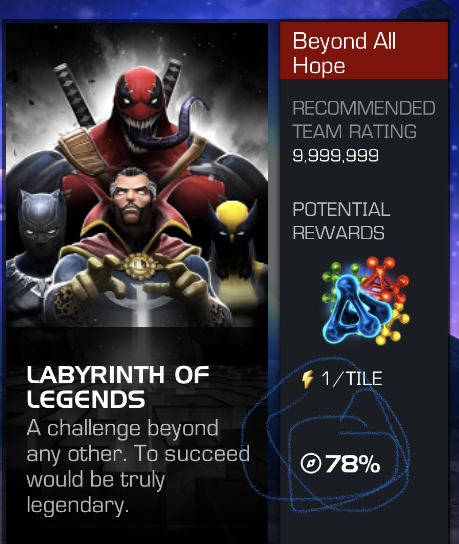Tap the Labyrinth quest artwork card
Screen dimensions: 459x544
coord(137,282)
